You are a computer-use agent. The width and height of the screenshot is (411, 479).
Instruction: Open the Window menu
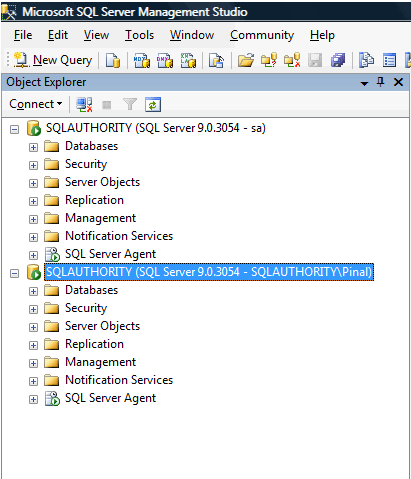pos(192,35)
